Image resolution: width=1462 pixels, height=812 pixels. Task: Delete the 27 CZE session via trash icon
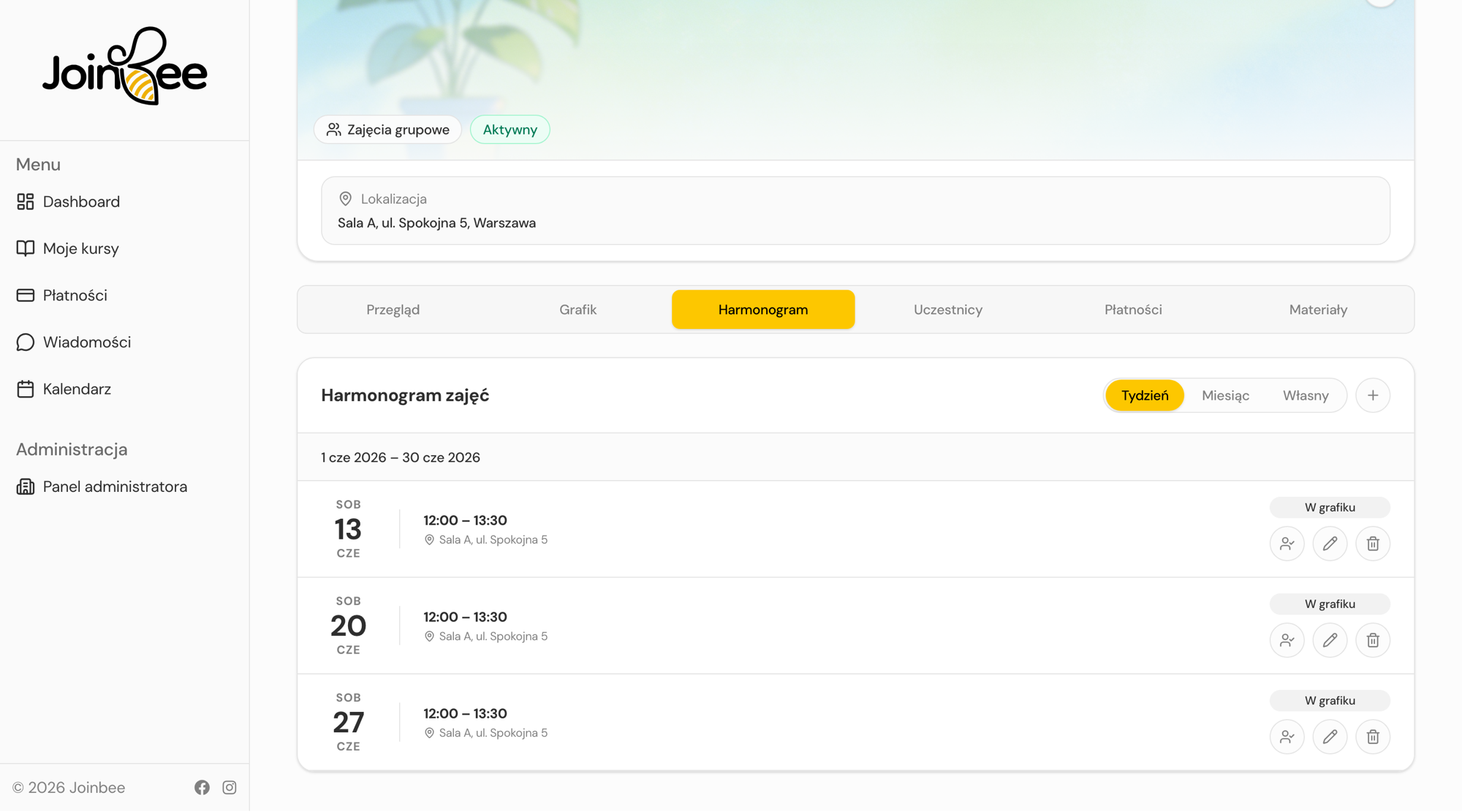point(1373,737)
